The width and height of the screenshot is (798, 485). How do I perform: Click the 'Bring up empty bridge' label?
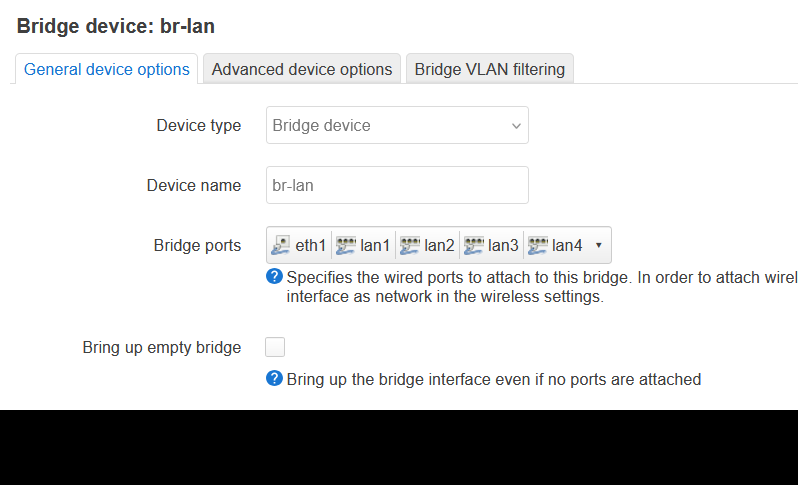click(162, 348)
